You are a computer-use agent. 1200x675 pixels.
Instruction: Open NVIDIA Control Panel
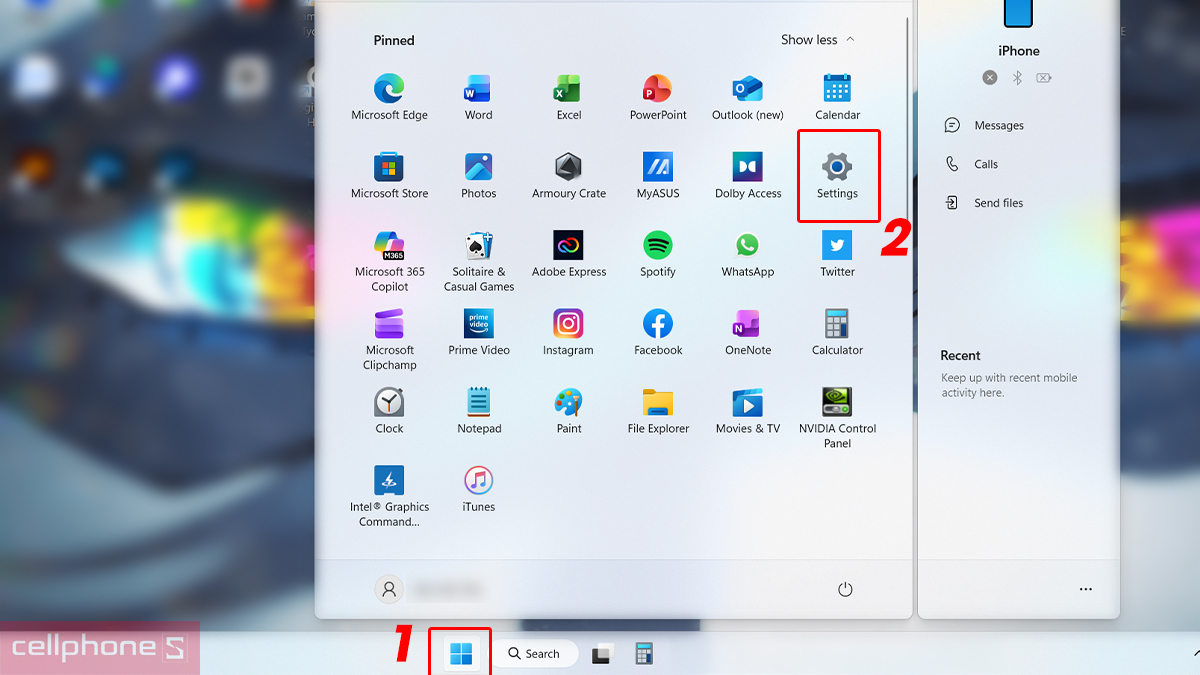tap(837, 418)
